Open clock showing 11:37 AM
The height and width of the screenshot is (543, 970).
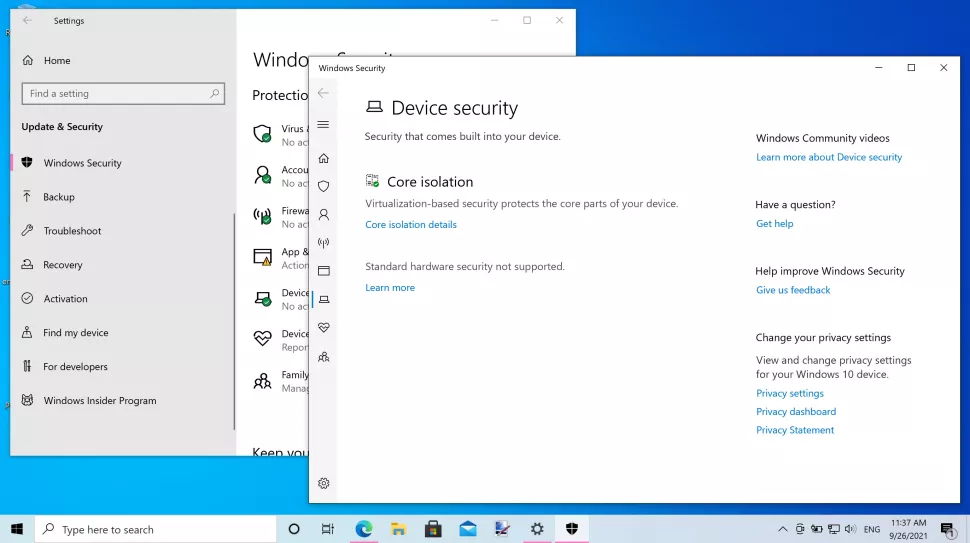click(908, 529)
